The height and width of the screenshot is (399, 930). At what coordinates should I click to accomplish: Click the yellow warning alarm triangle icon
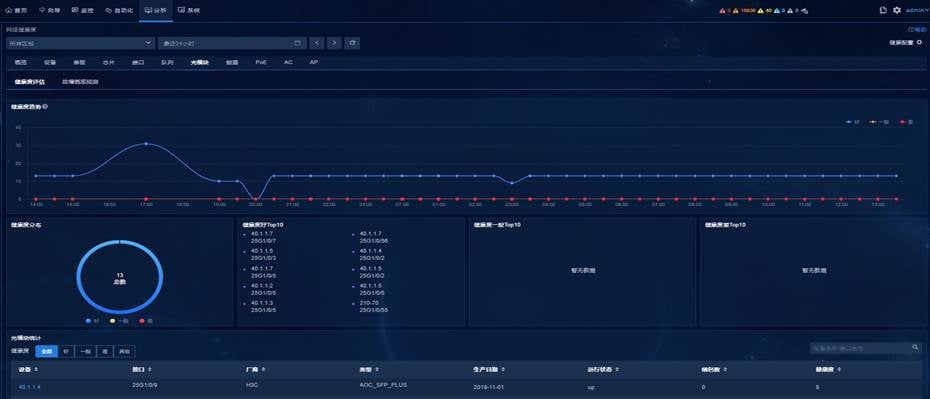point(761,11)
